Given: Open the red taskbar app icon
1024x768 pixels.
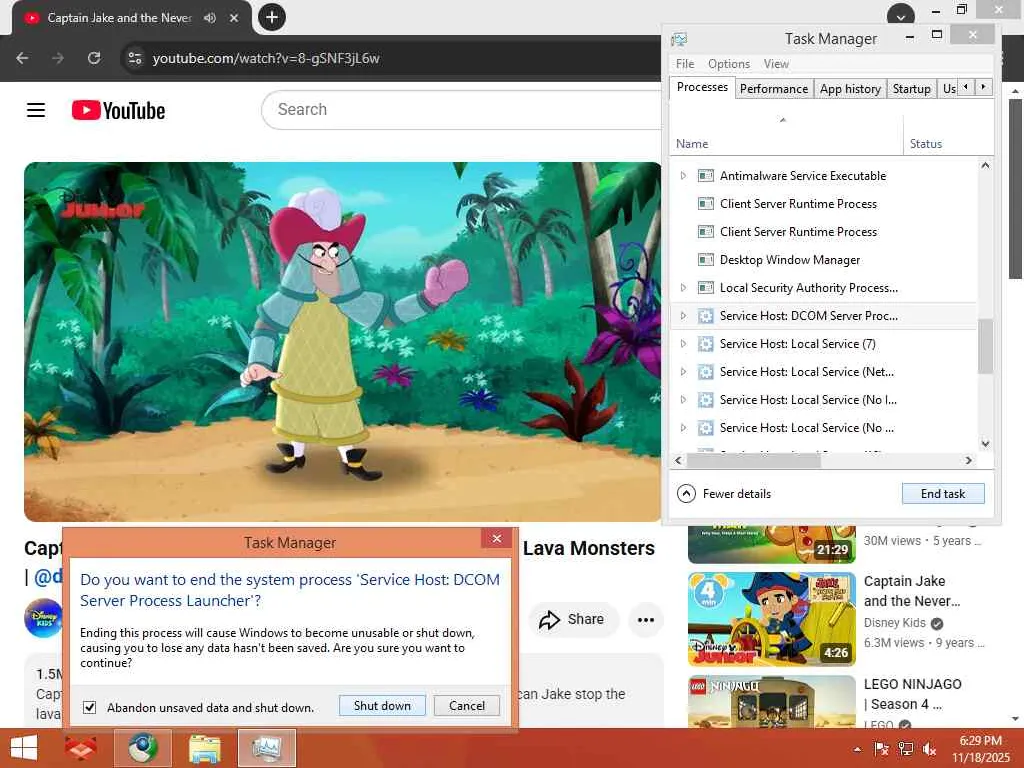Looking at the screenshot, I should [x=81, y=748].
